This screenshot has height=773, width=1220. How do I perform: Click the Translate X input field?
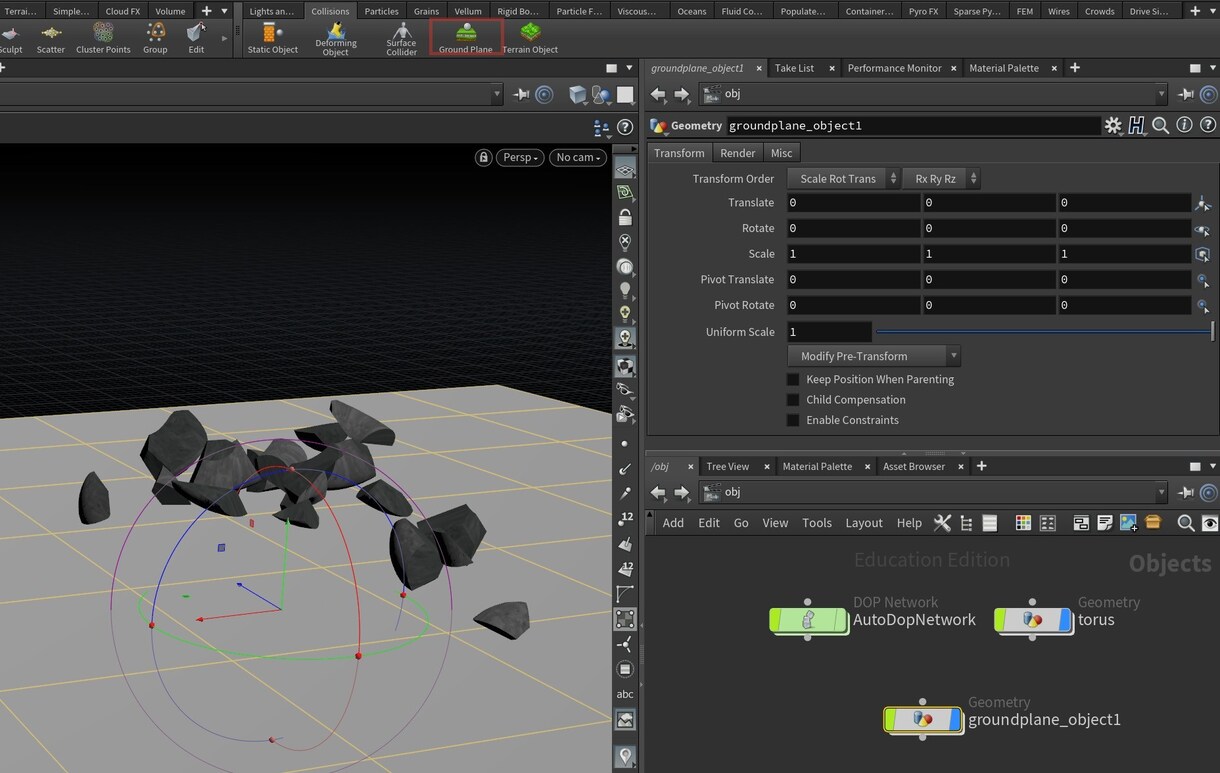tap(852, 203)
